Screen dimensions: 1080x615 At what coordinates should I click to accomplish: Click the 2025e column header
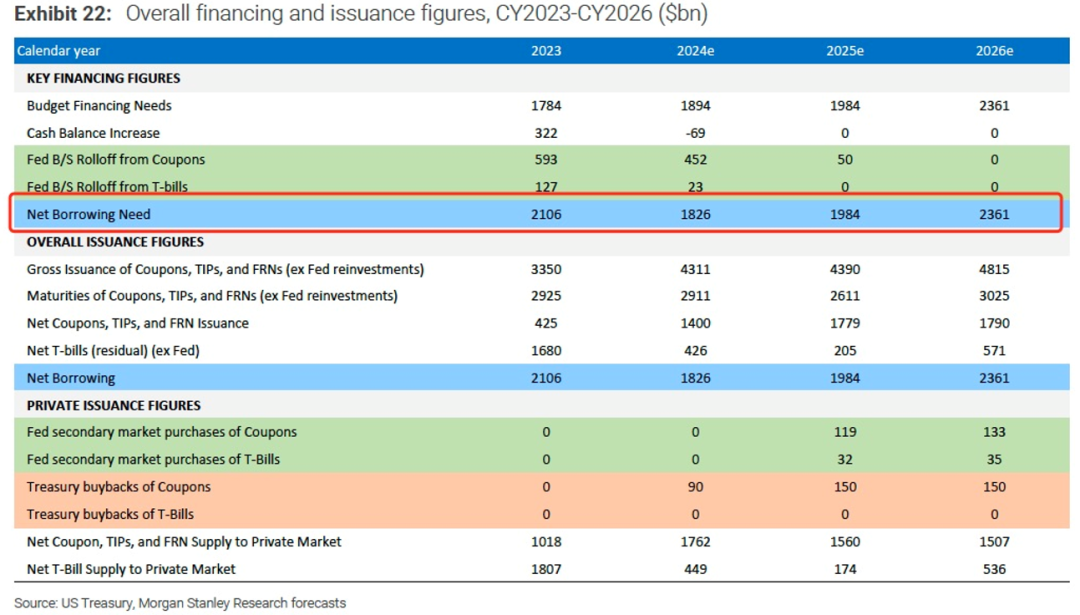tap(844, 51)
